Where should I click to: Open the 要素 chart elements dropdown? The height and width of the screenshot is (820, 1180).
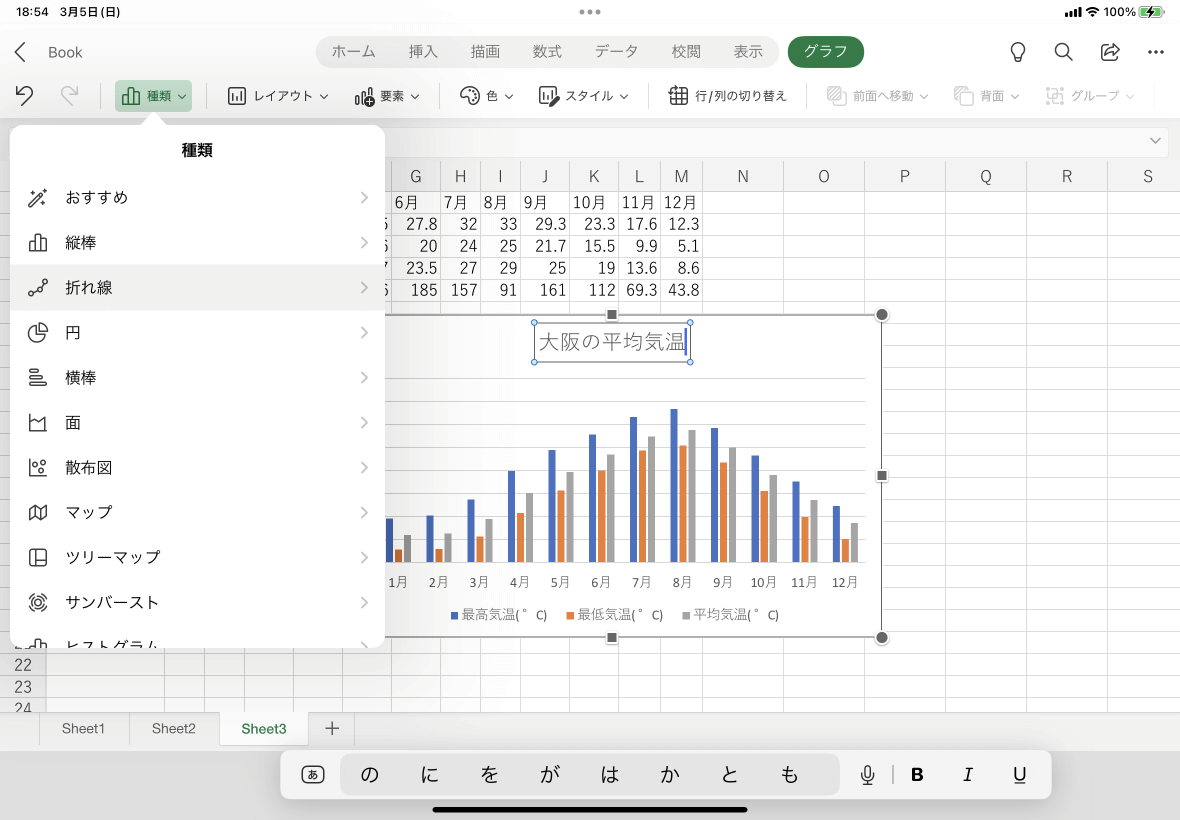tap(387, 96)
